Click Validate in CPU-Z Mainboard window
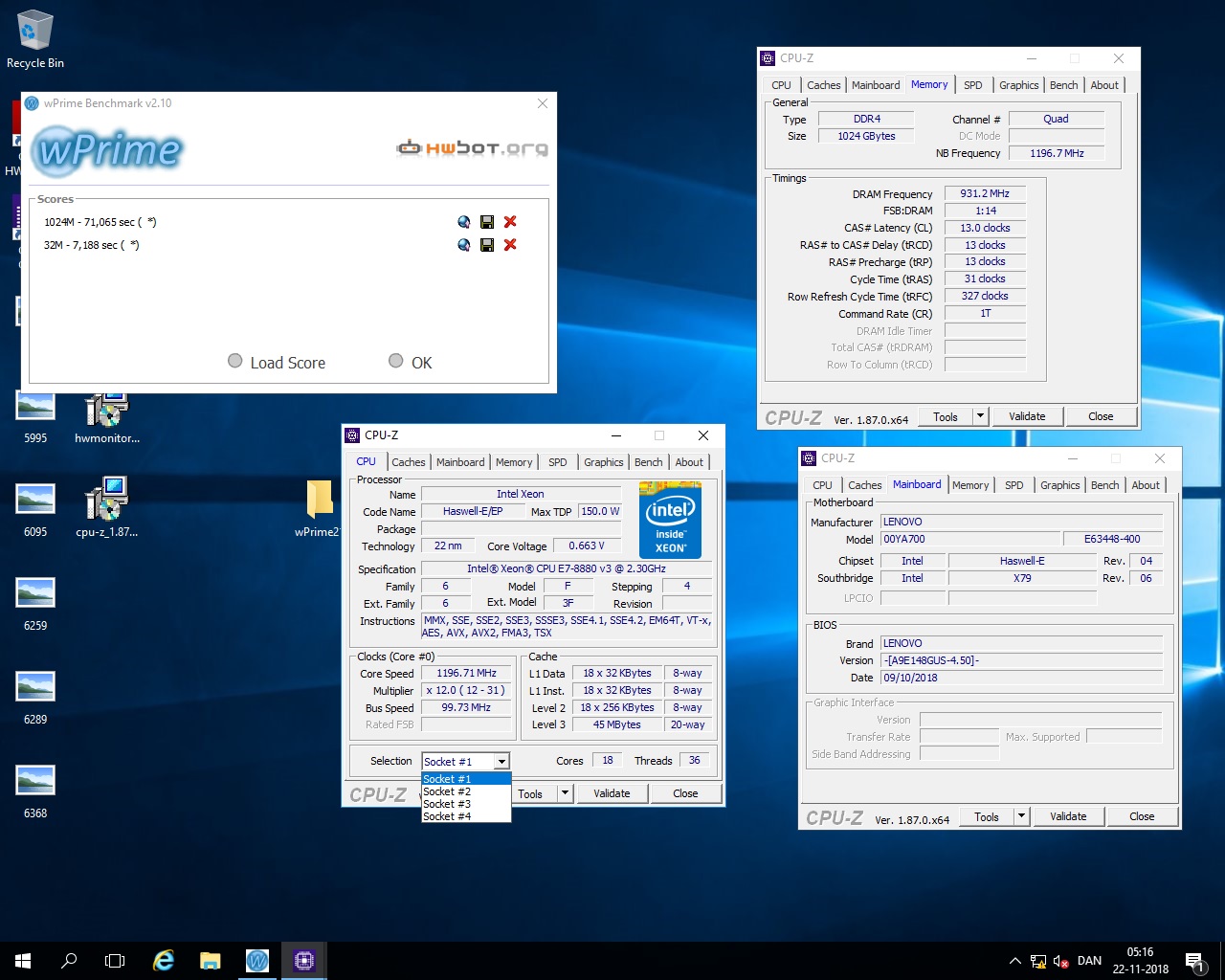The width and height of the screenshot is (1225, 980). (x=1068, y=816)
